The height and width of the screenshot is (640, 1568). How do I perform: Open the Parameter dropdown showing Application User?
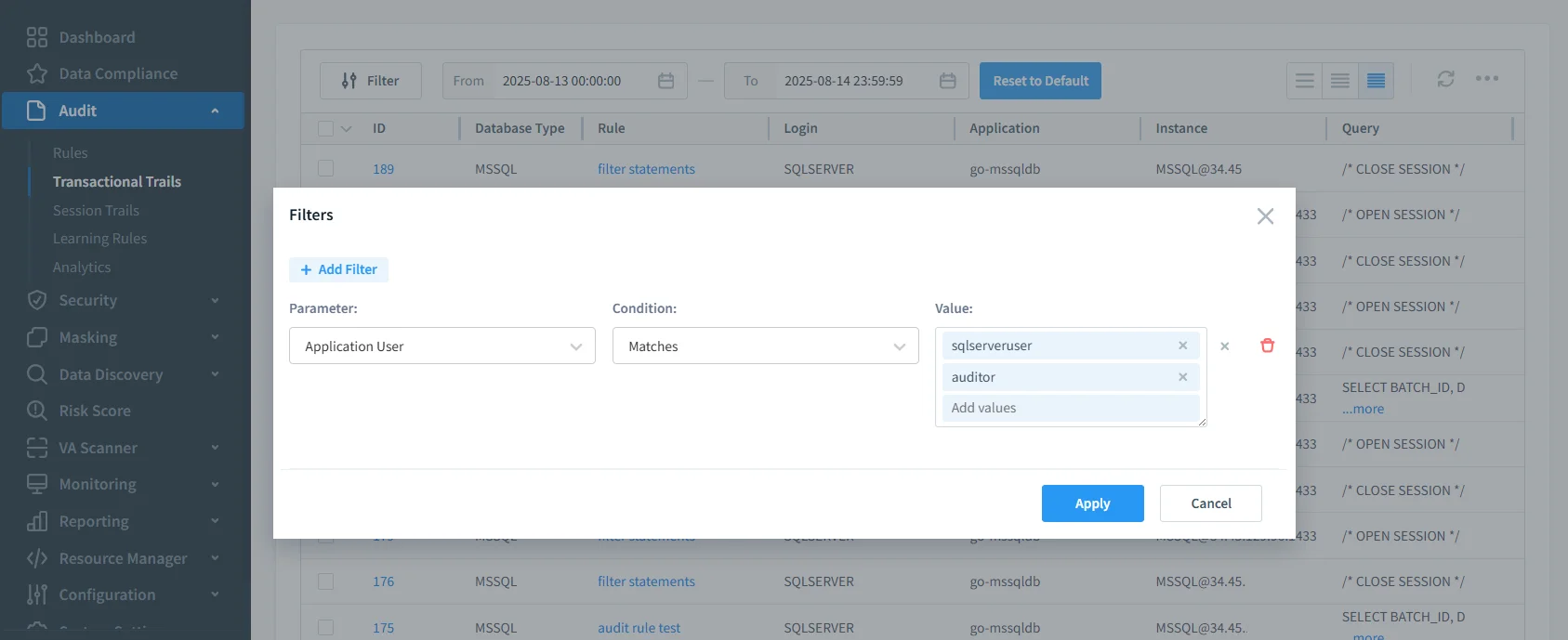[442, 346]
